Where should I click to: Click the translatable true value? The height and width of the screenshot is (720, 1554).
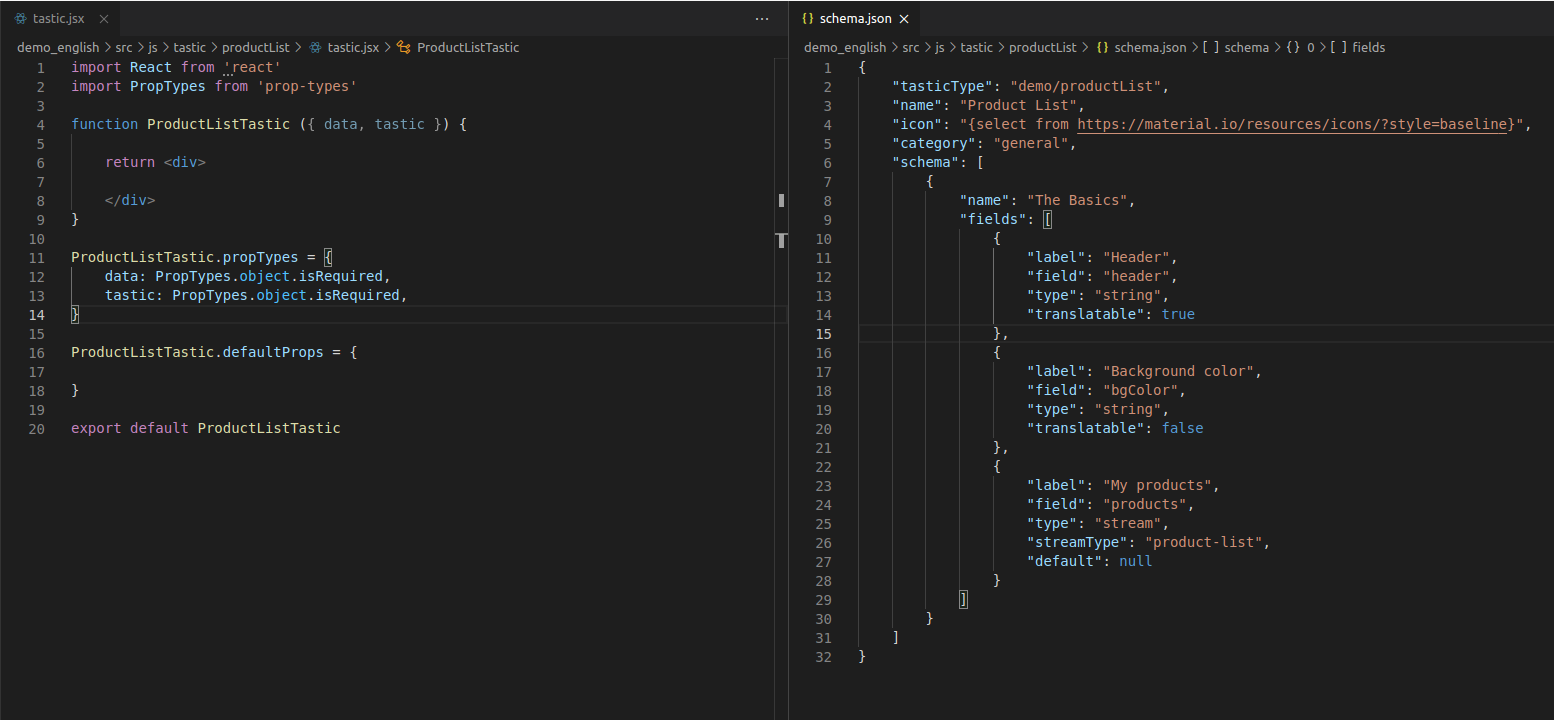point(1178,314)
